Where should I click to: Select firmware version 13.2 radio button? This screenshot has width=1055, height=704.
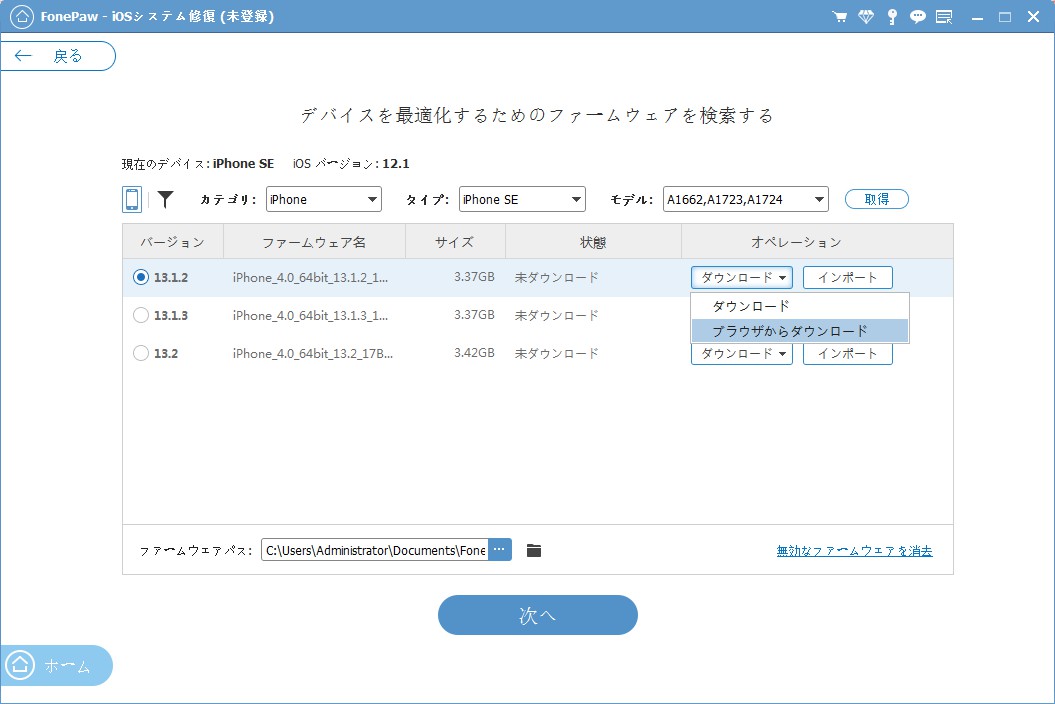coord(141,353)
